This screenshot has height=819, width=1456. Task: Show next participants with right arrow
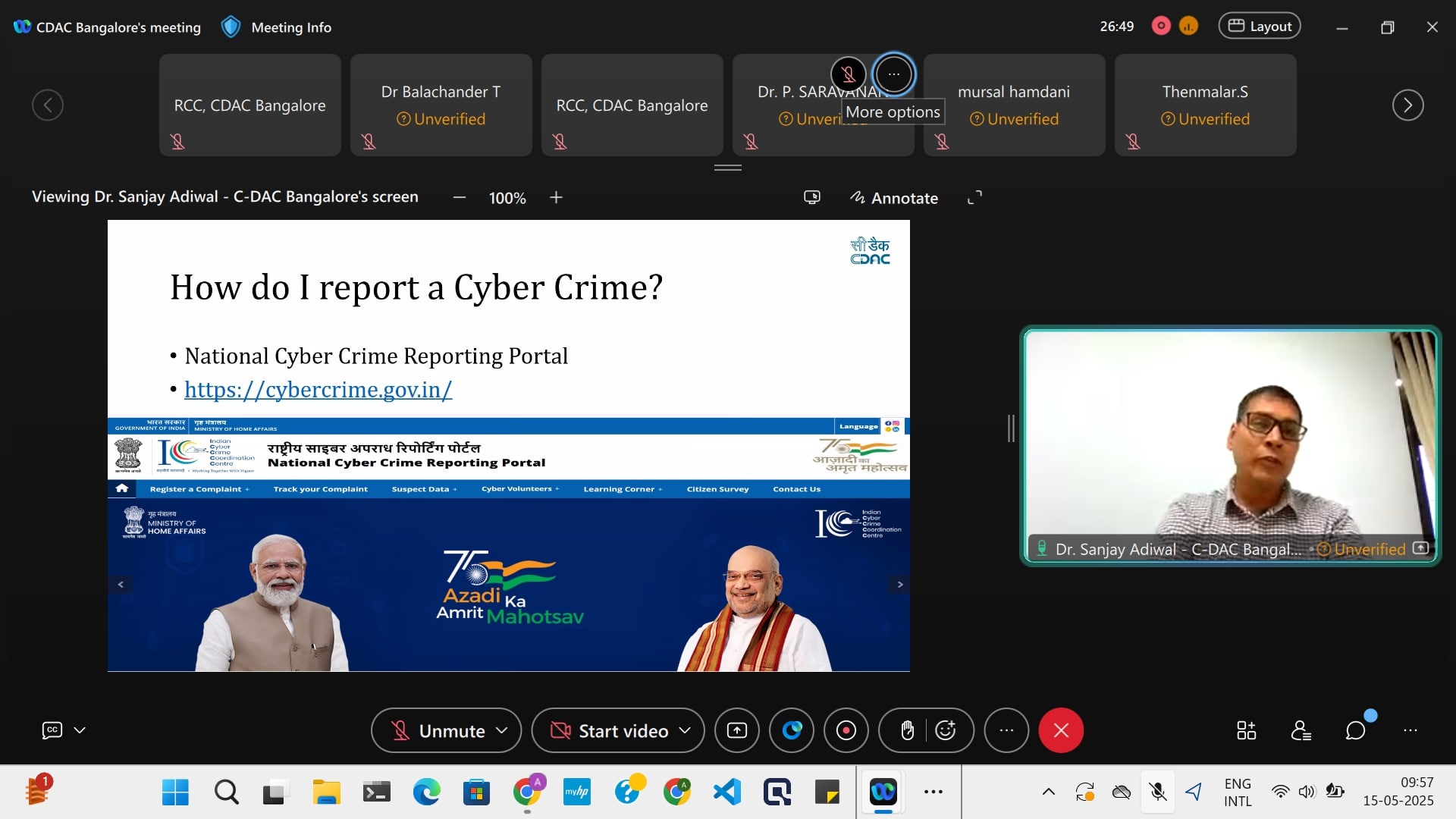click(x=1407, y=105)
